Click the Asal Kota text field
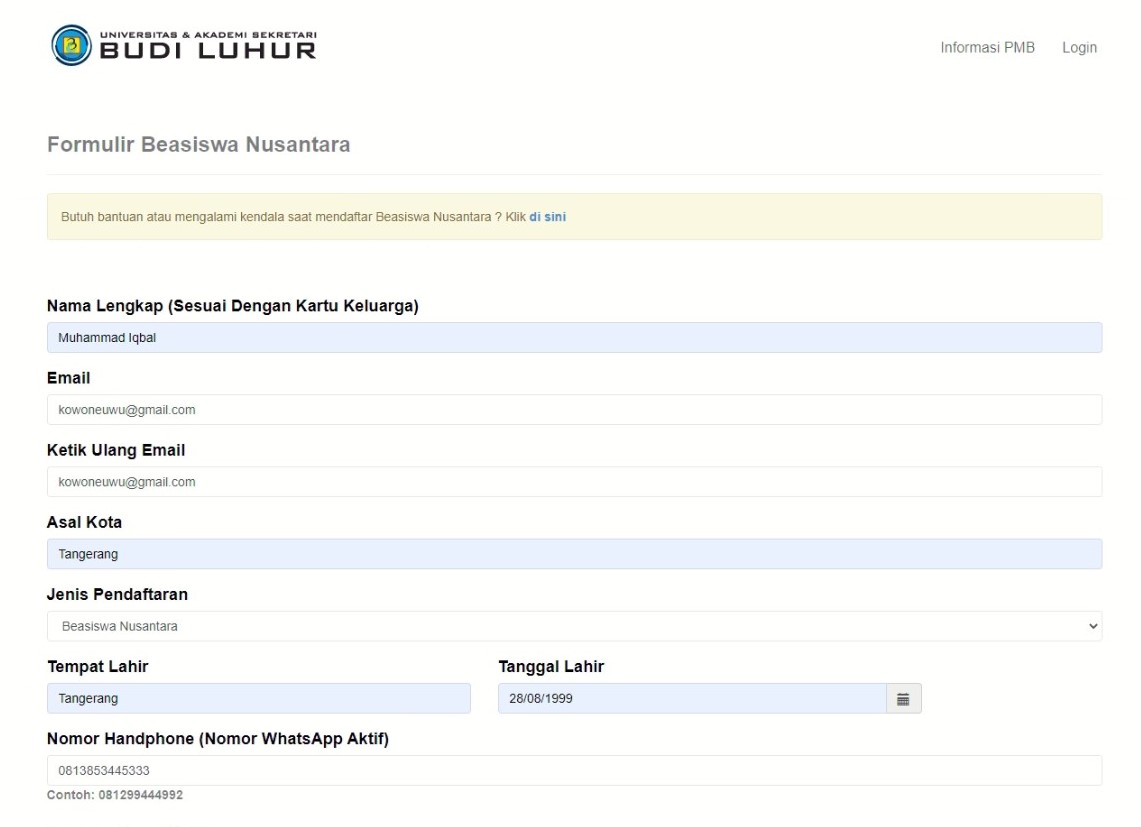Screen dimensions: 1141x827 [x=574, y=554]
